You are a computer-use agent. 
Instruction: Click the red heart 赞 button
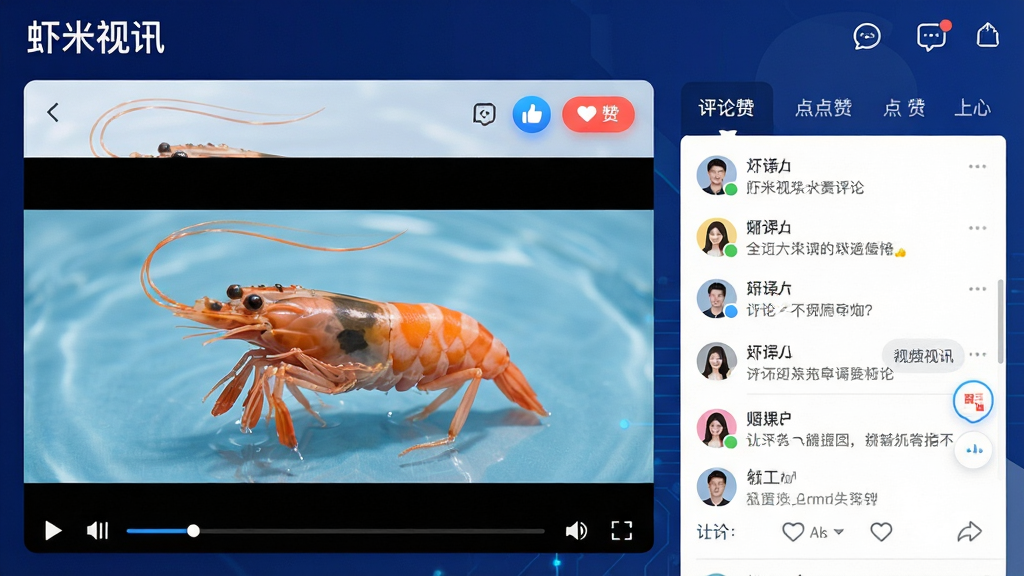(x=598, y=114)
